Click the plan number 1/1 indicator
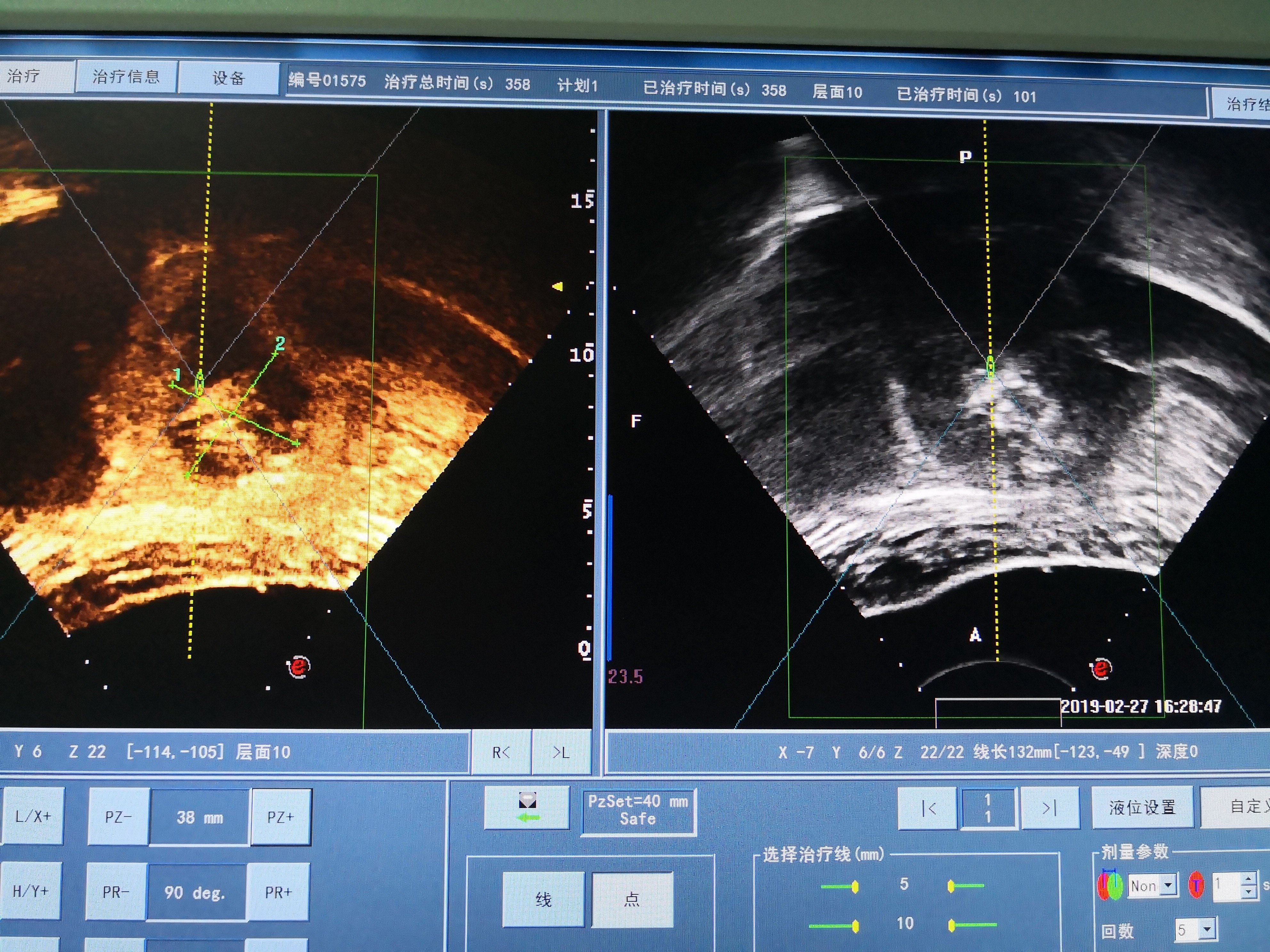This screenshot has height=952, width=1270. tap(988, 808)
